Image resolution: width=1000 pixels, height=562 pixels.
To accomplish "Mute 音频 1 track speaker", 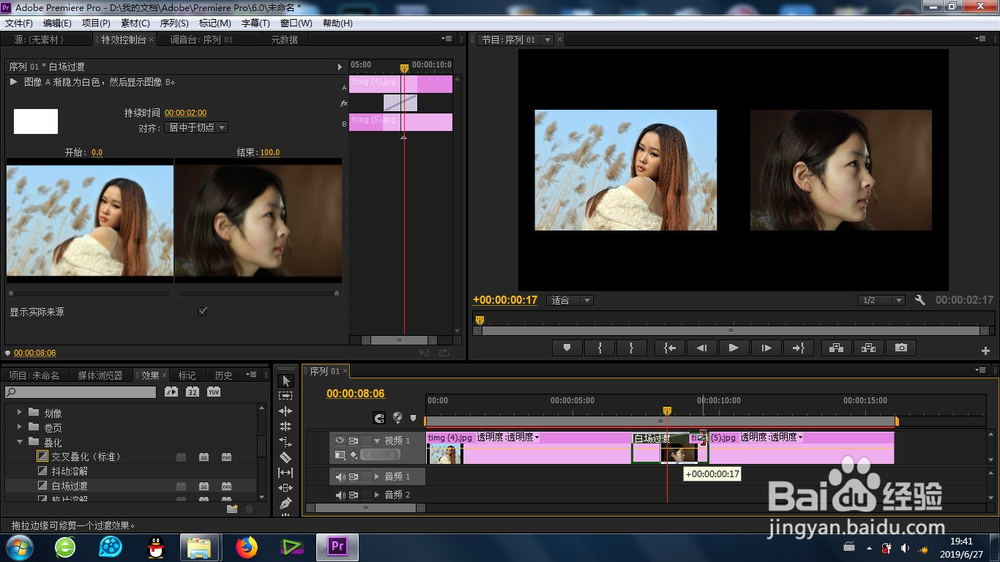I will pos(340,477).
